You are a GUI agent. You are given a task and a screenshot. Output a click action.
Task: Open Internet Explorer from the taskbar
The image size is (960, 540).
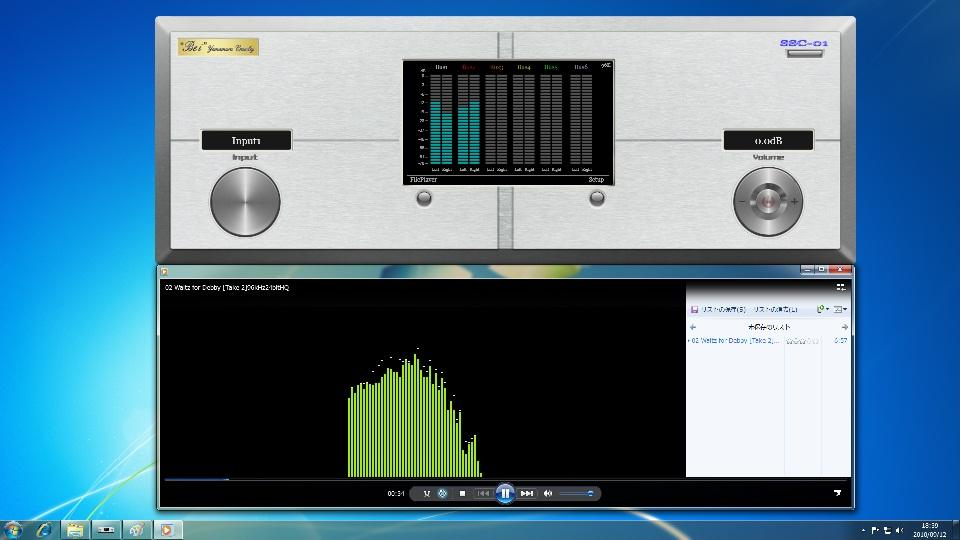pyautogui.click(x=44, y=529)
